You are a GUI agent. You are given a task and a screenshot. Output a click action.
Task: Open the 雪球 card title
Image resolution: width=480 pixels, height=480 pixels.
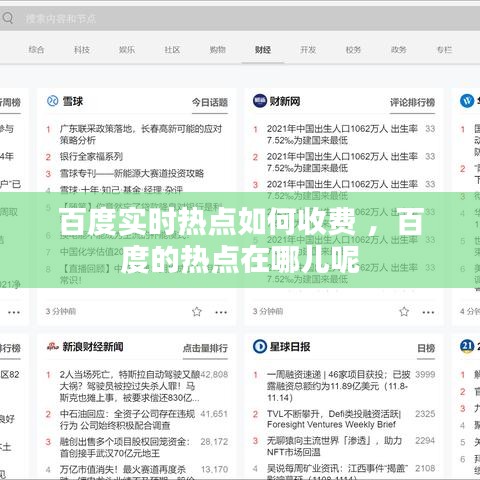(73, 101)
